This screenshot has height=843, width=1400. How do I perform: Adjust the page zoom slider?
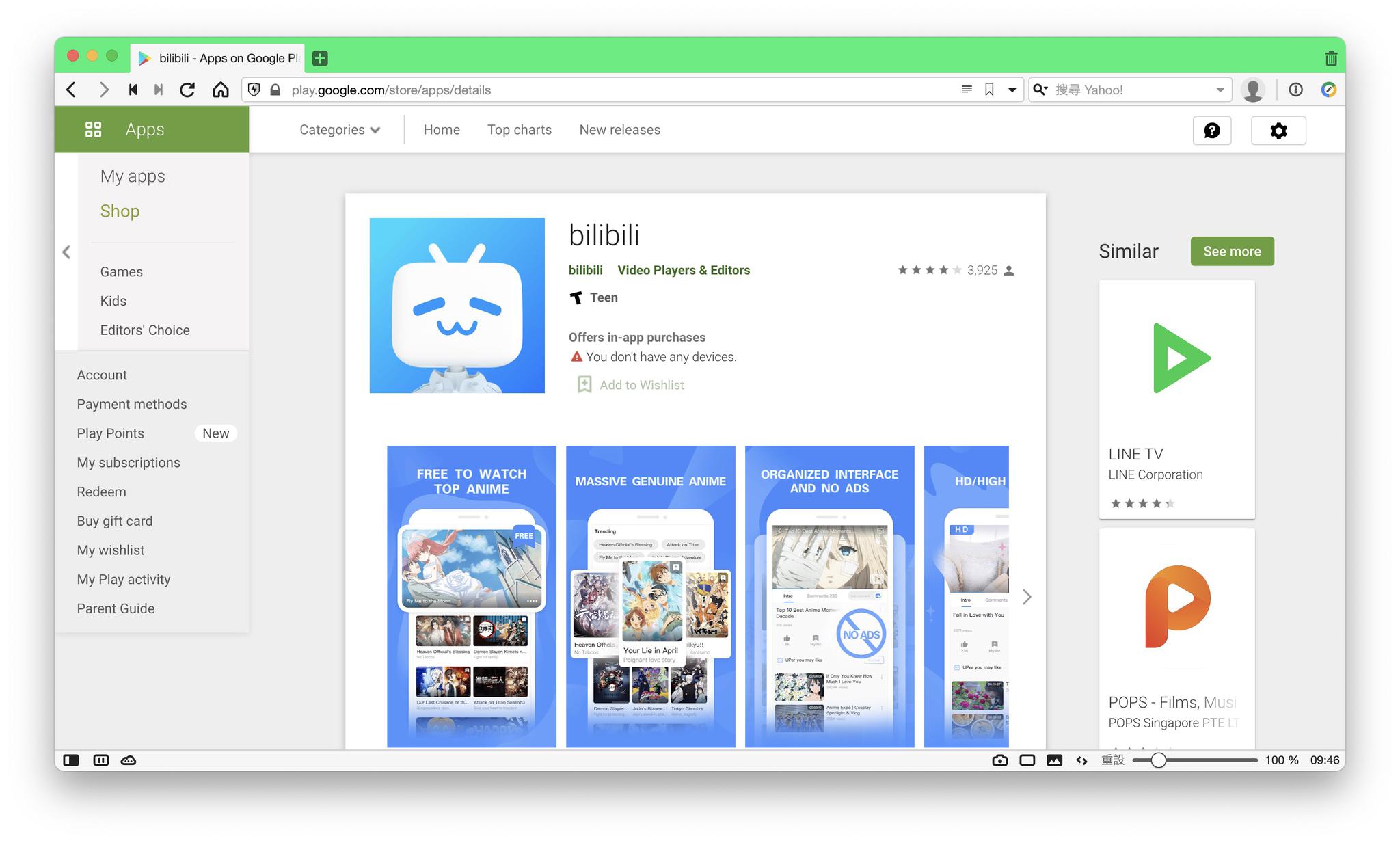tap(1158, 760)
